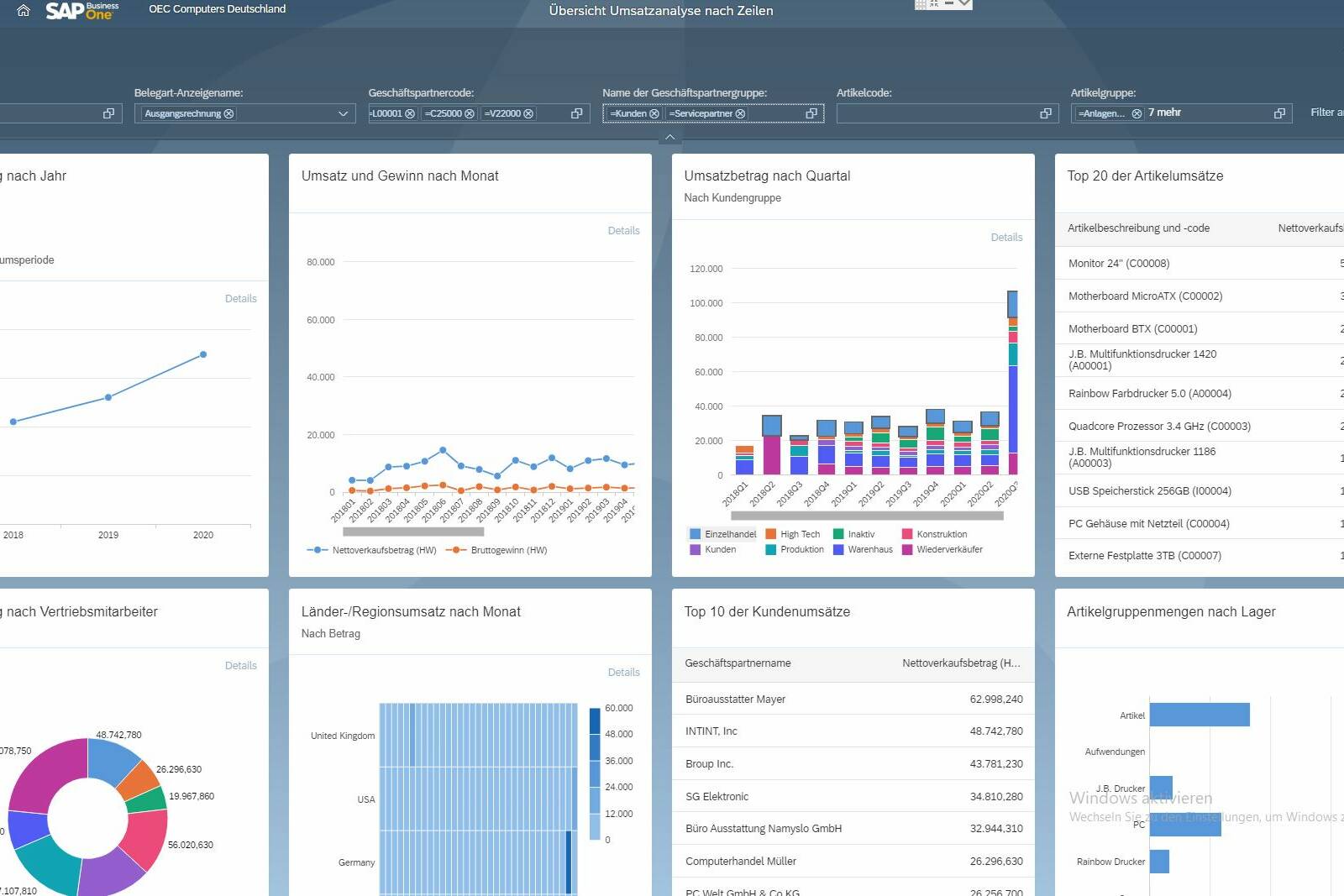Go to SAP Business One home icon
Screen dimensions: 1344x896
tap(24, 11)
